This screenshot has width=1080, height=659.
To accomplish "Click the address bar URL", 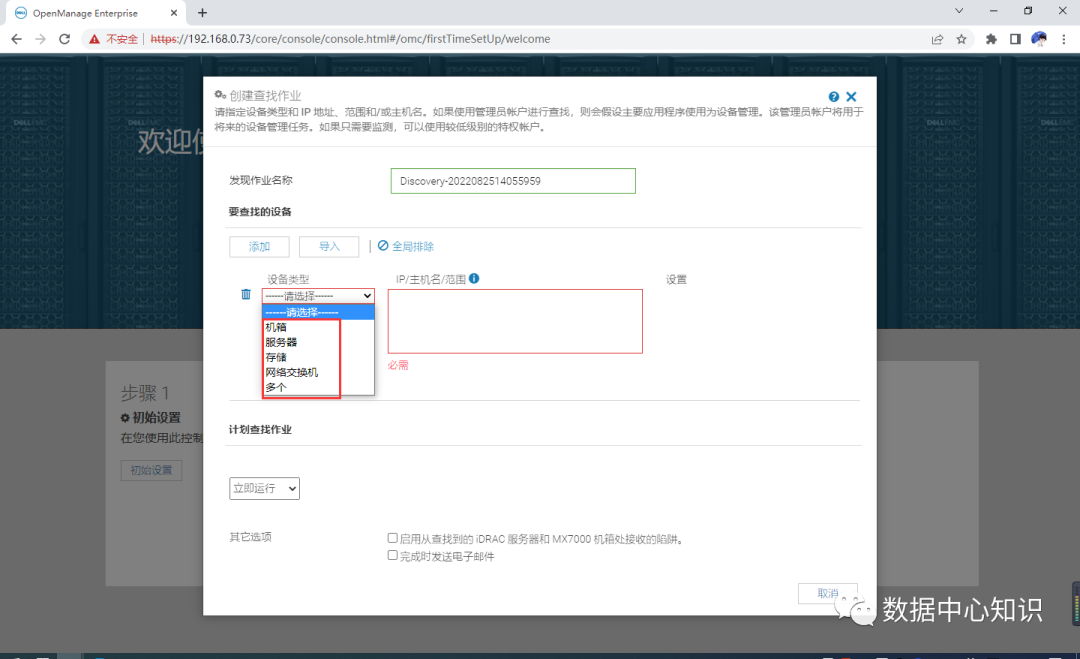I will click(x=350, y=39).
